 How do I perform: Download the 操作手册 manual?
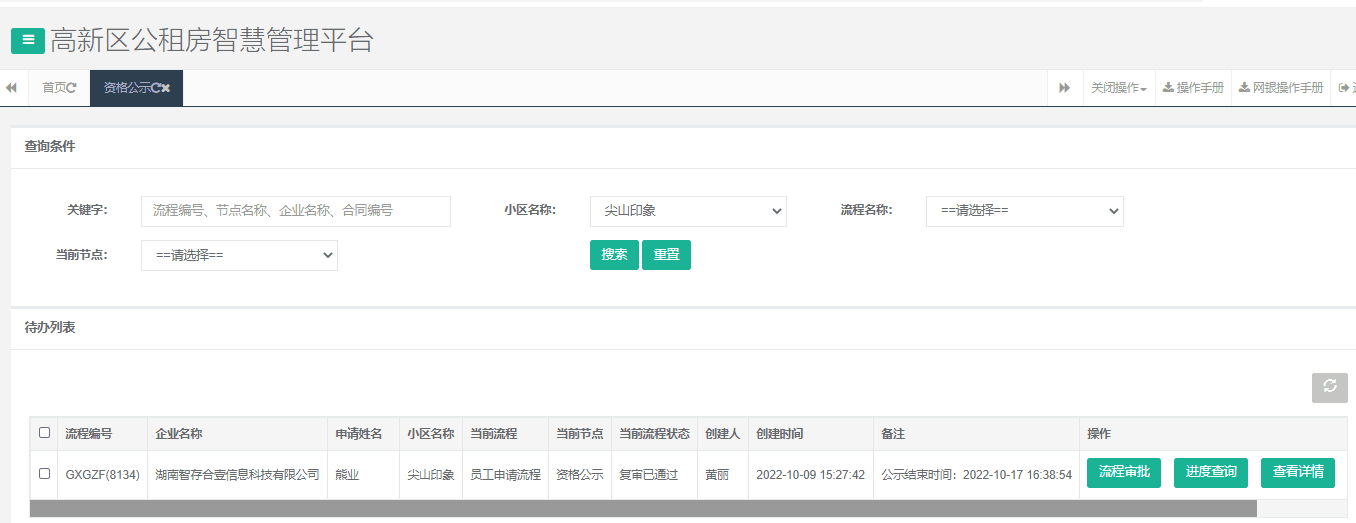click(x=1193, y=88)
